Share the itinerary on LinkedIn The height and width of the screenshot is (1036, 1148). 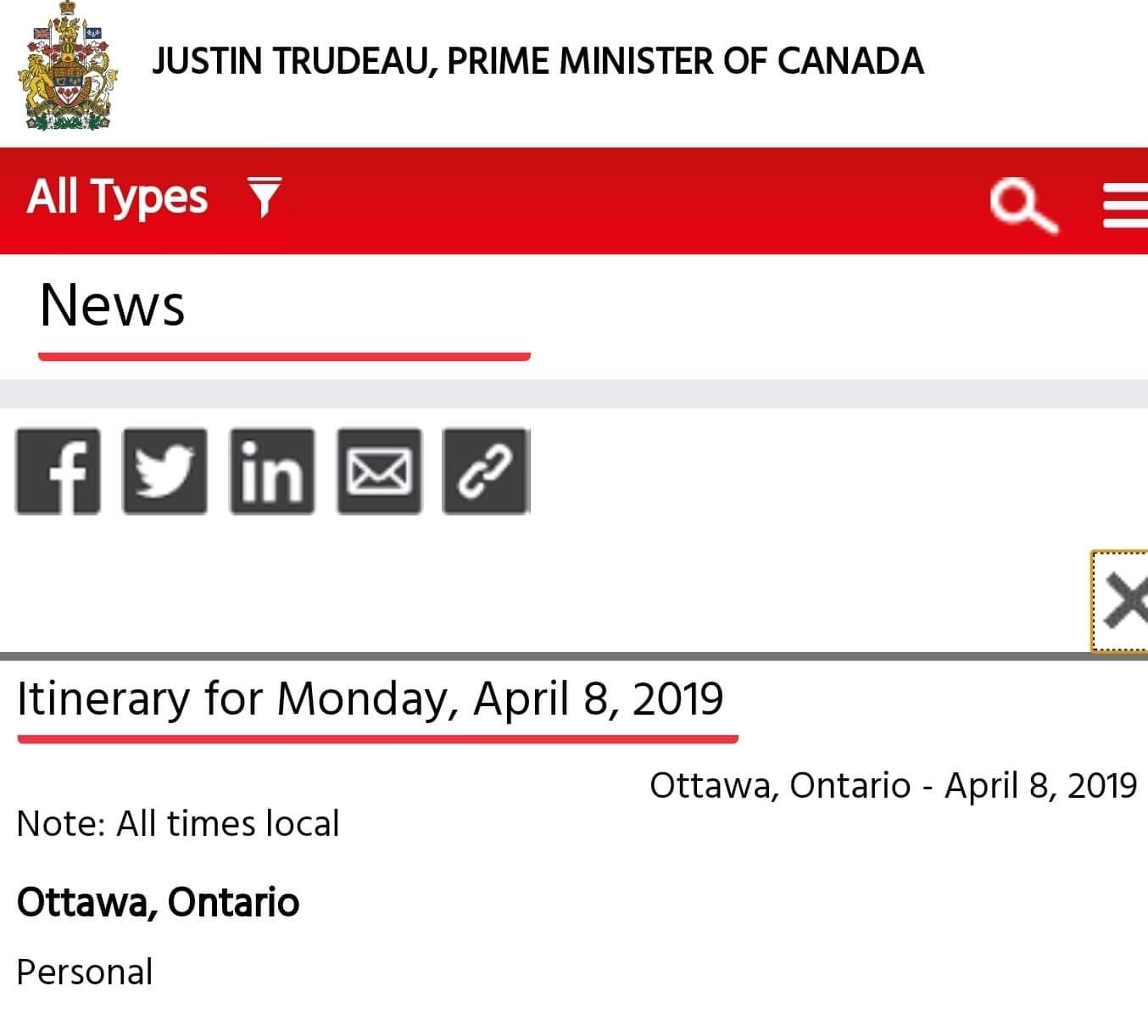point(271,471)
